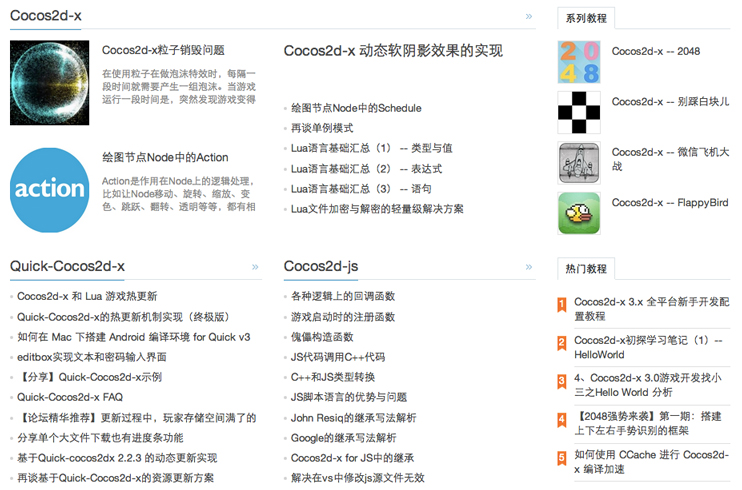Screen dimensions: 742x490
Task: Open Quick-Cocos2d-x FAQ link
Action: (x=70, y=397)
